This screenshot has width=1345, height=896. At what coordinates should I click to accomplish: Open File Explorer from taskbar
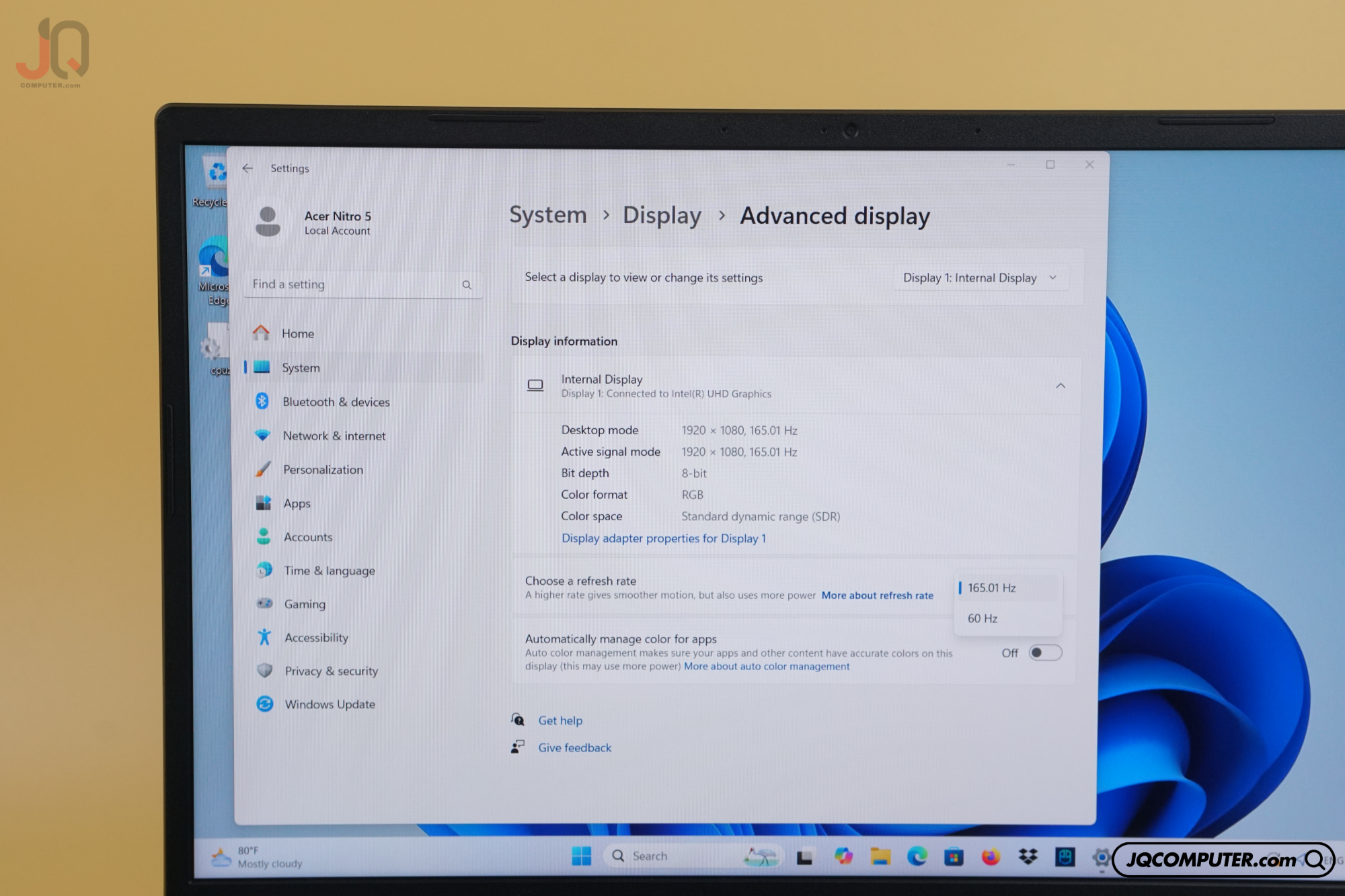[880, 856]
